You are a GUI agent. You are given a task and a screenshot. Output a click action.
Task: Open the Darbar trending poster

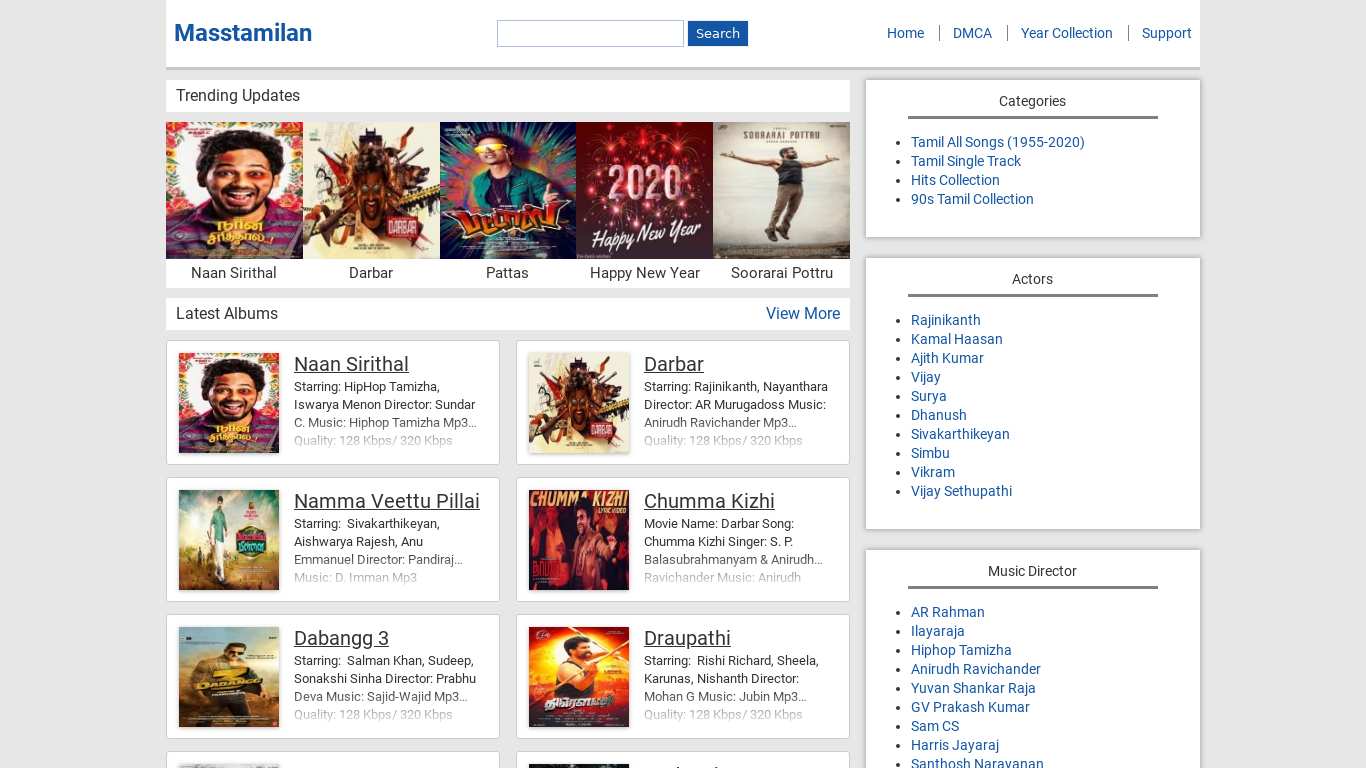pos(371,190)
